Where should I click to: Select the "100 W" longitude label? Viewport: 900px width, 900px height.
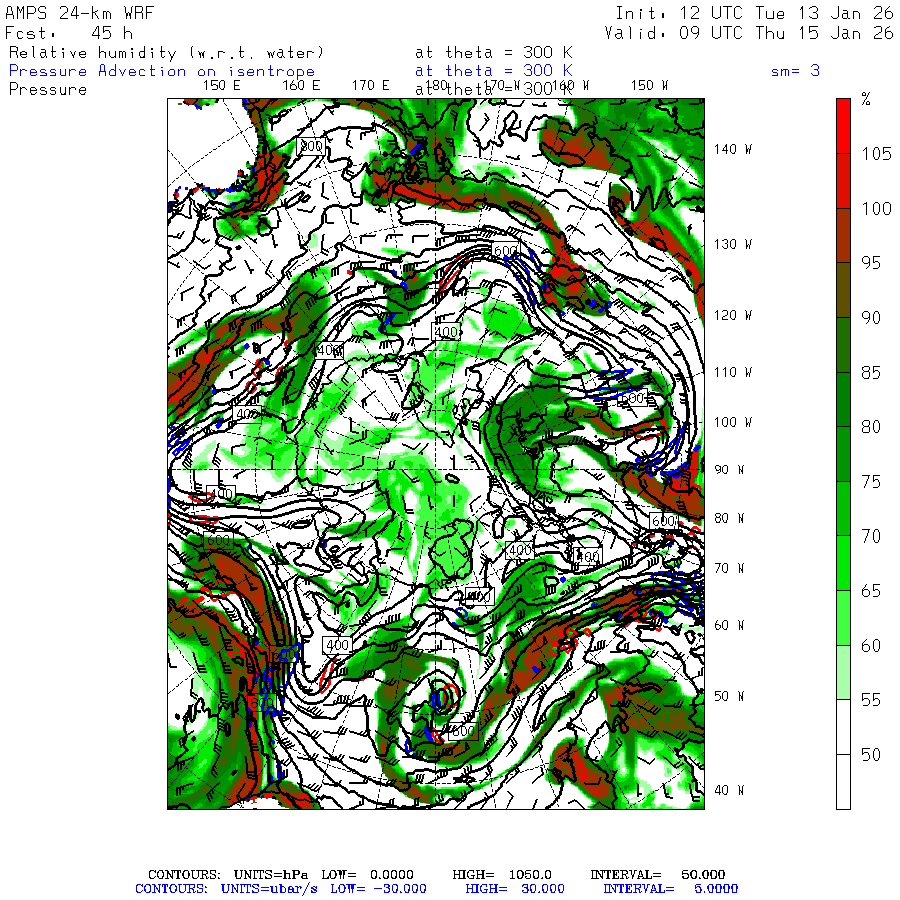point(732,422)
